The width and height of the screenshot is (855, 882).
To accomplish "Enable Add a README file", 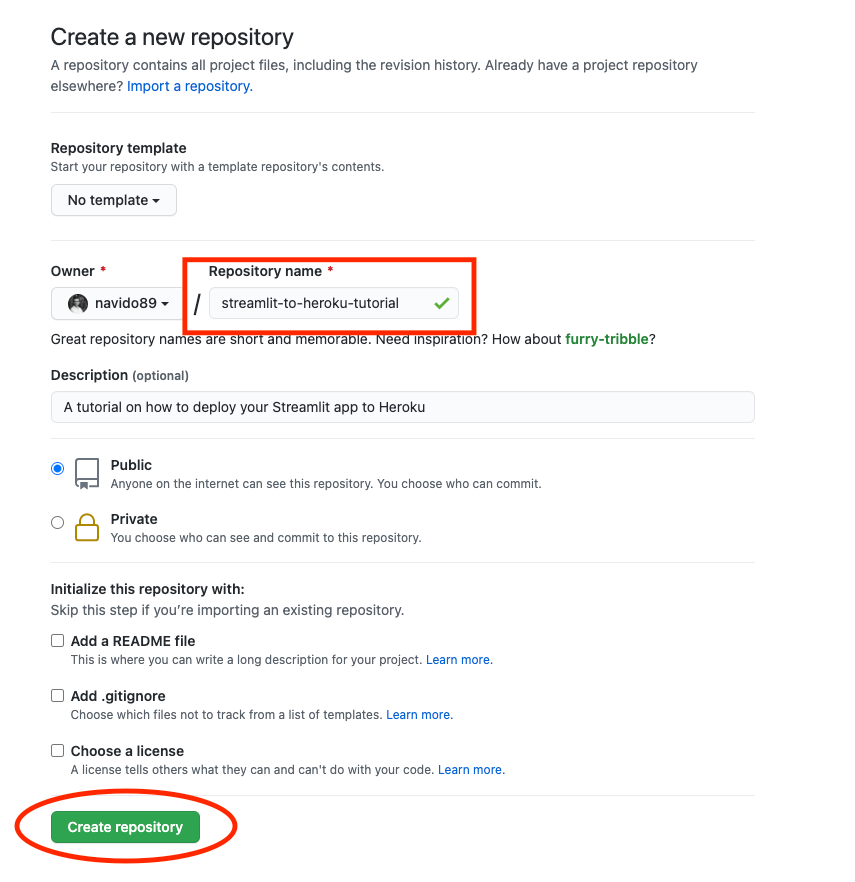I will [x=58, y=641].
